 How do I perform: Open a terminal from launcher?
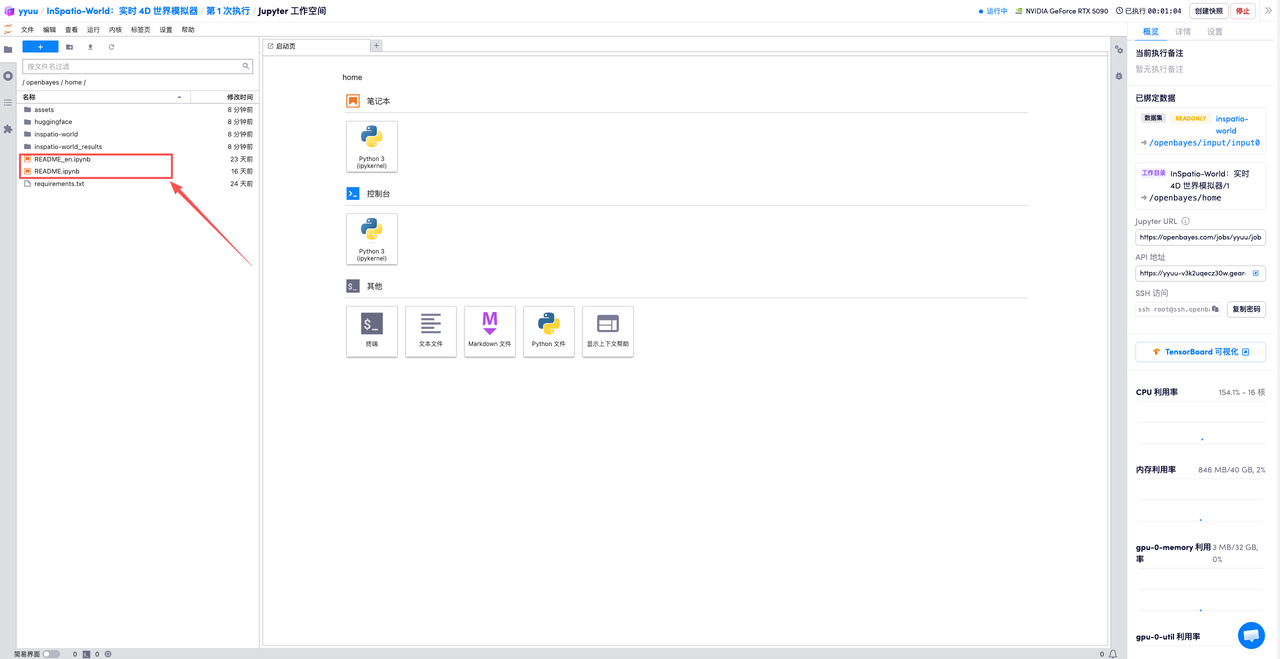(x=372, y=331)
